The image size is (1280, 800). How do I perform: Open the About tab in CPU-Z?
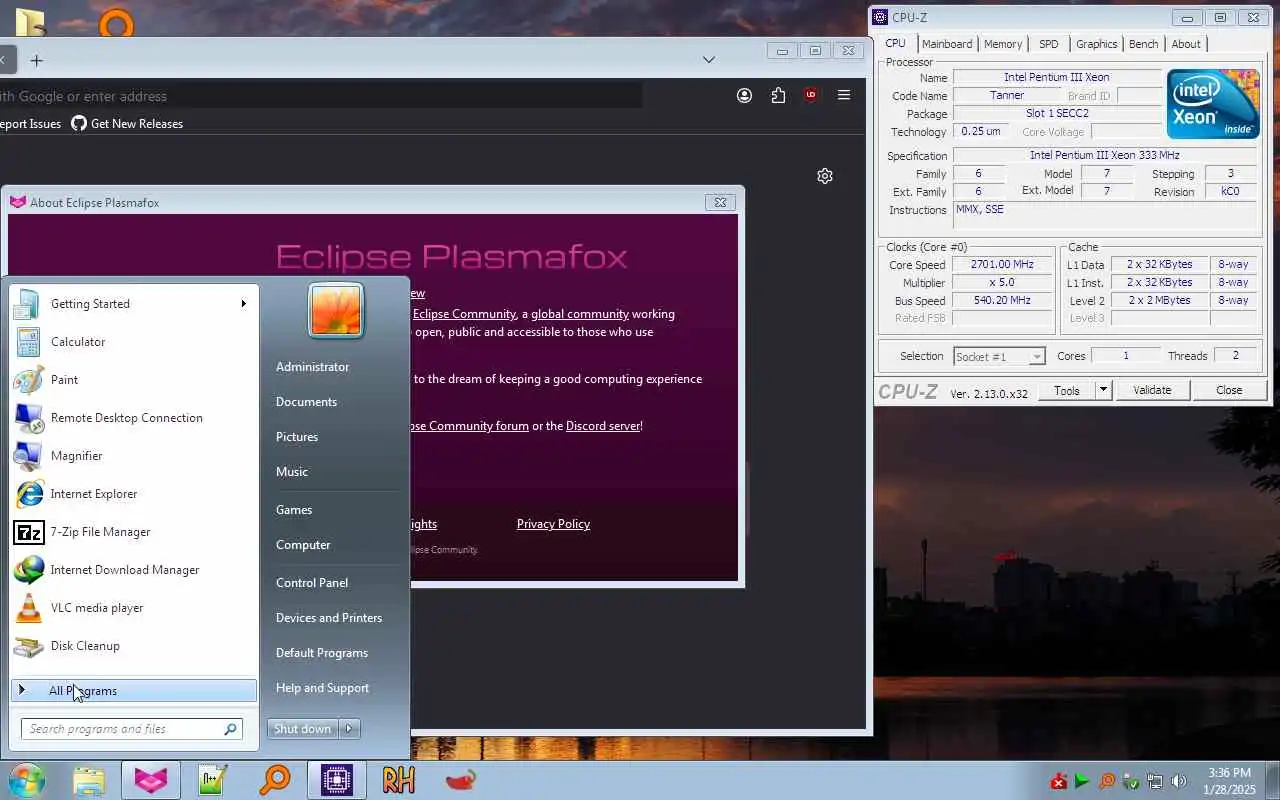point(1186,44)
